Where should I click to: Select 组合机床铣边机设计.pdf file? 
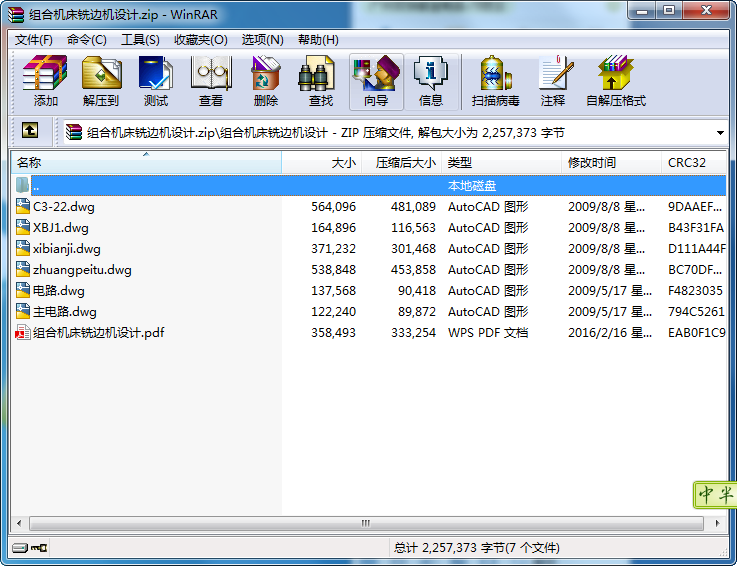[x=98, y=333]
